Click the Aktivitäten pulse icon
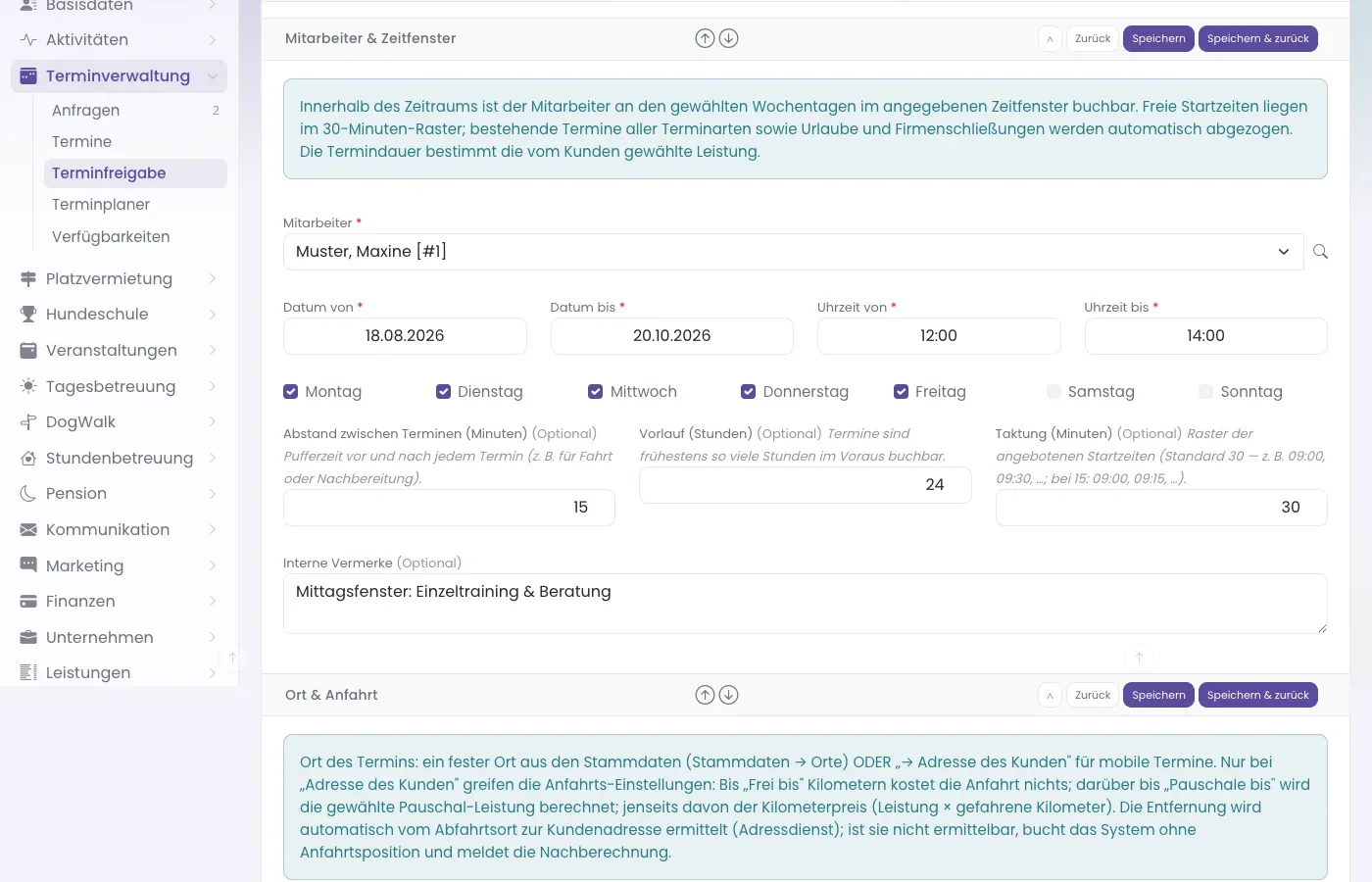Viewport: 1372px width, 882px height. tap(28, 40)
